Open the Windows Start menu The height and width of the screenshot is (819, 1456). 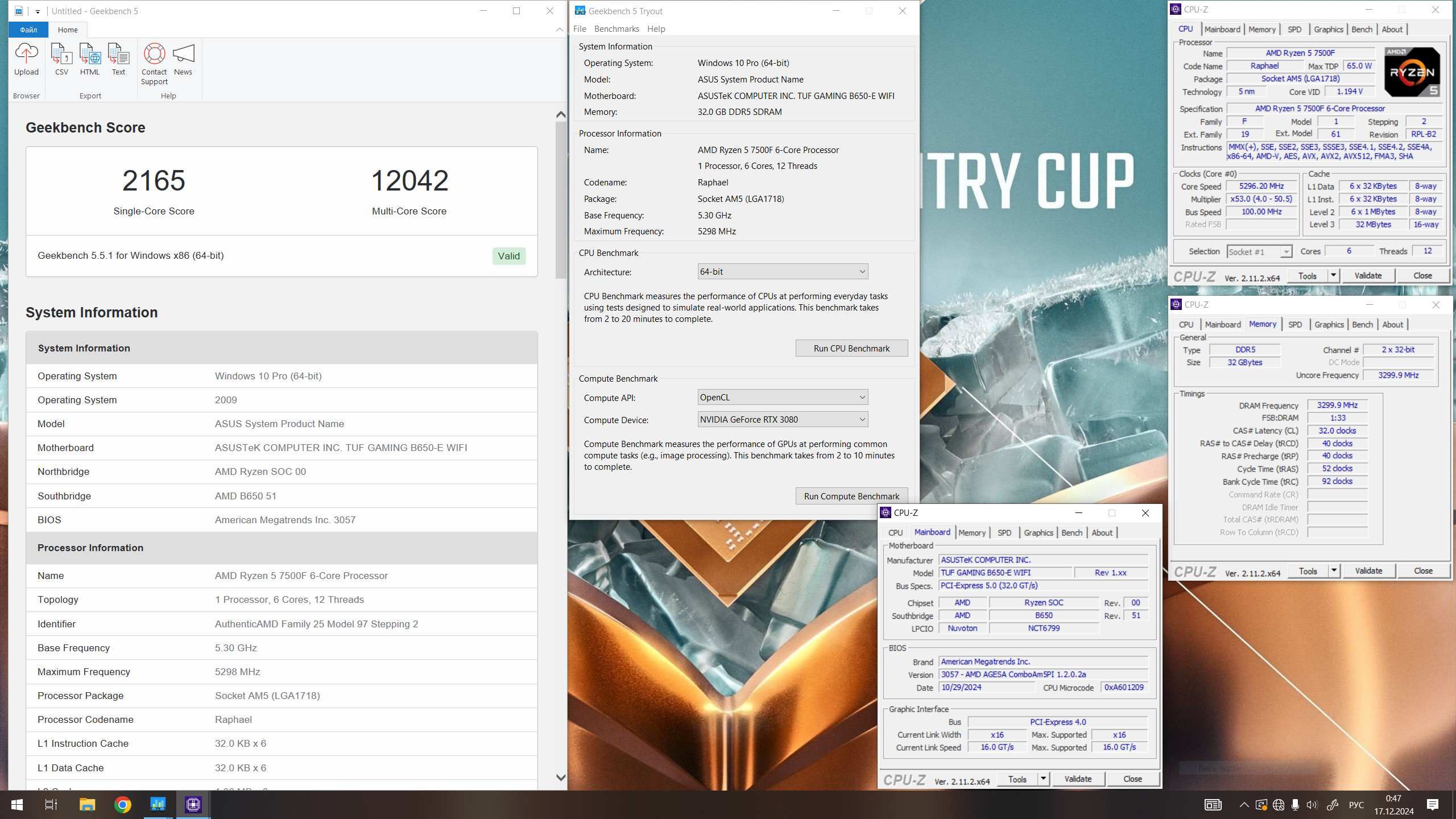coord(17,805)
